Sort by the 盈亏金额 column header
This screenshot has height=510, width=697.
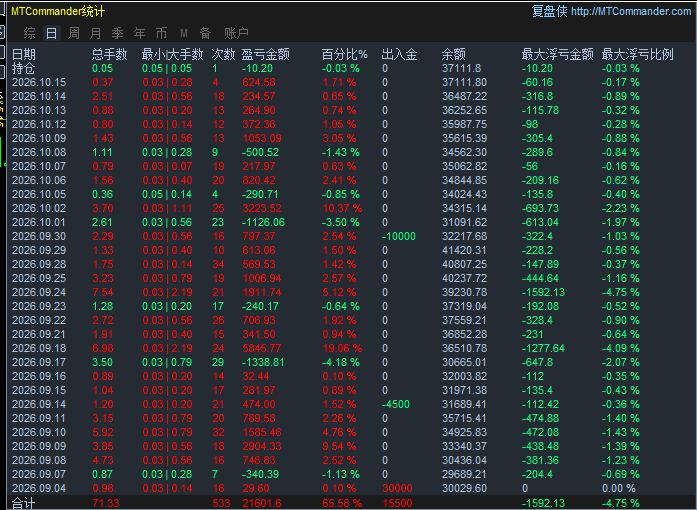265,54
